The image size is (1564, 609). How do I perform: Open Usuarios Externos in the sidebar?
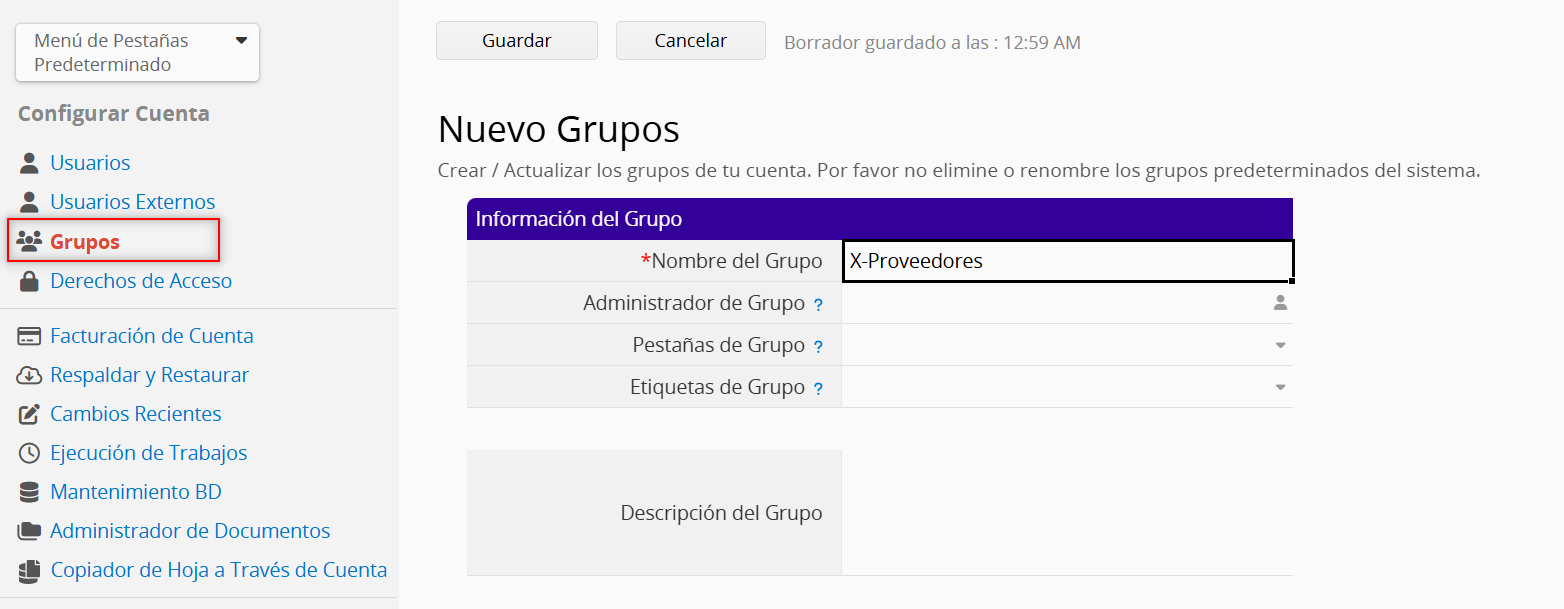[132, 202]
